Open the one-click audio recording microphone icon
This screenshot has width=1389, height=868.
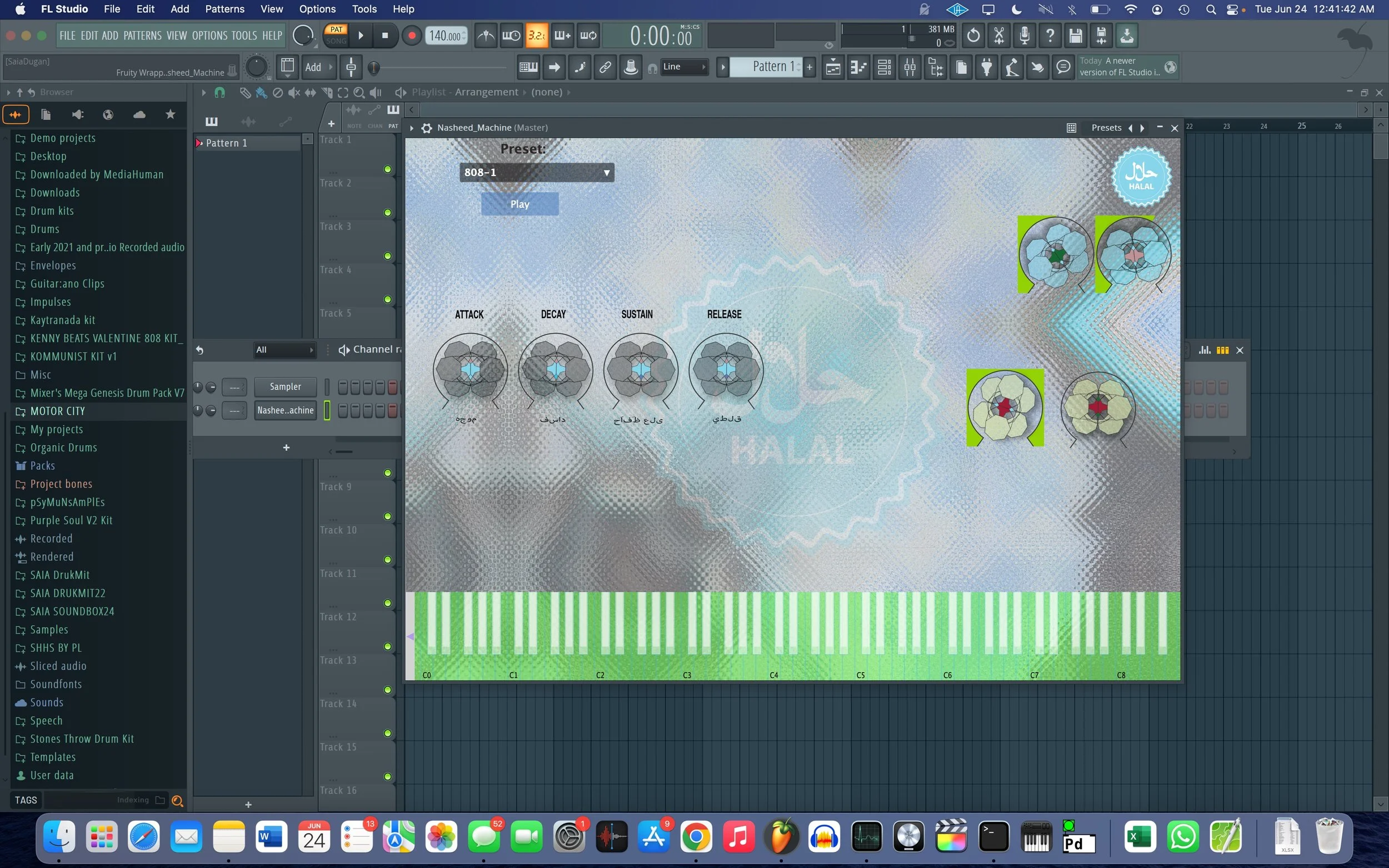(1024, 36)
